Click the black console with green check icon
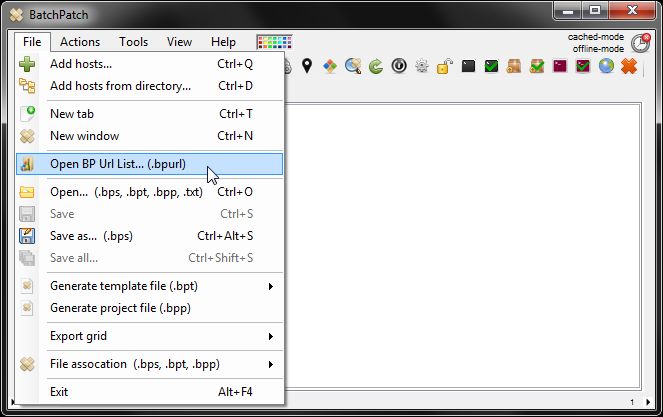The width and height of the screenshot is (663, 417). 491,66
